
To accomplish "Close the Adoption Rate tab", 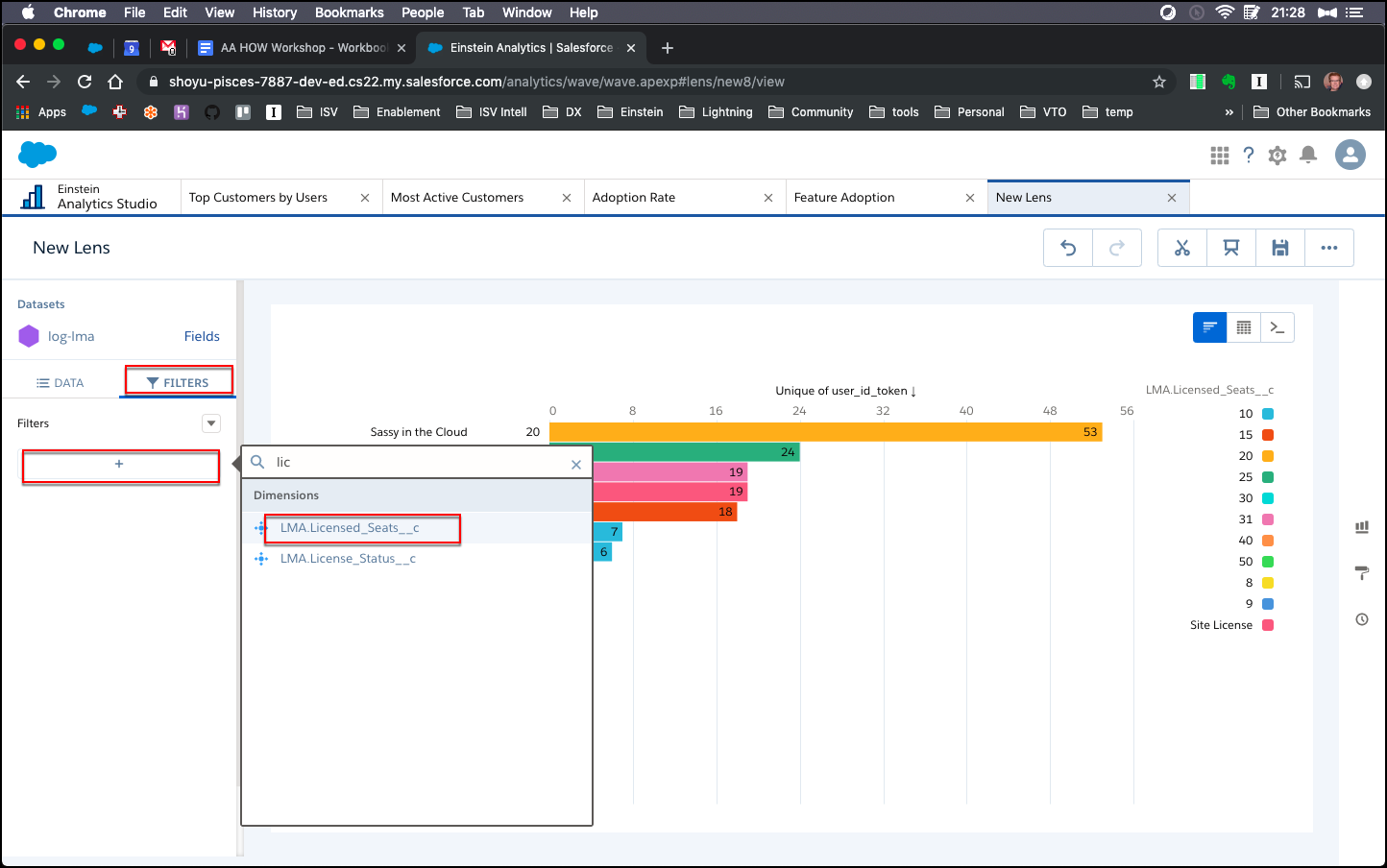I will click(x=768, y=198).
